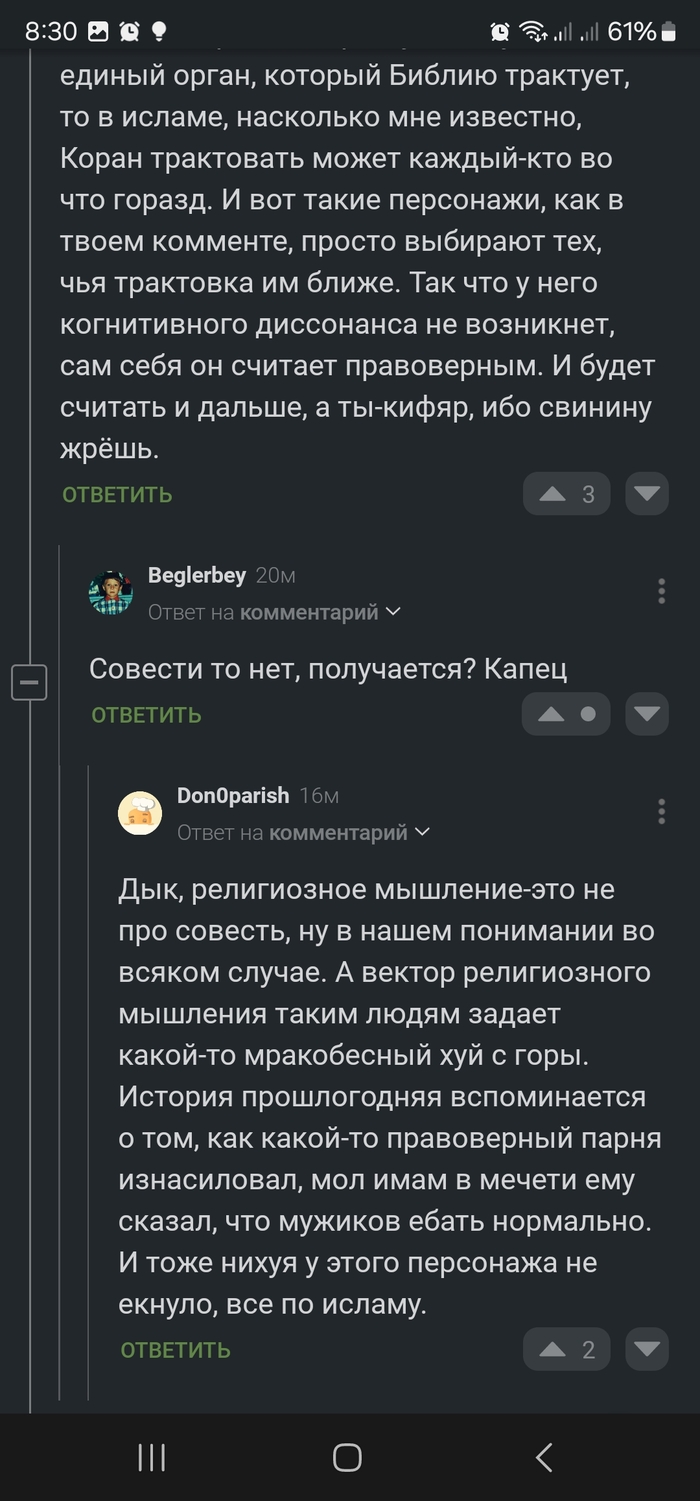Collapse the comment thread with minus box
This screenshot has height=1501, width=700.
point(29,683)
